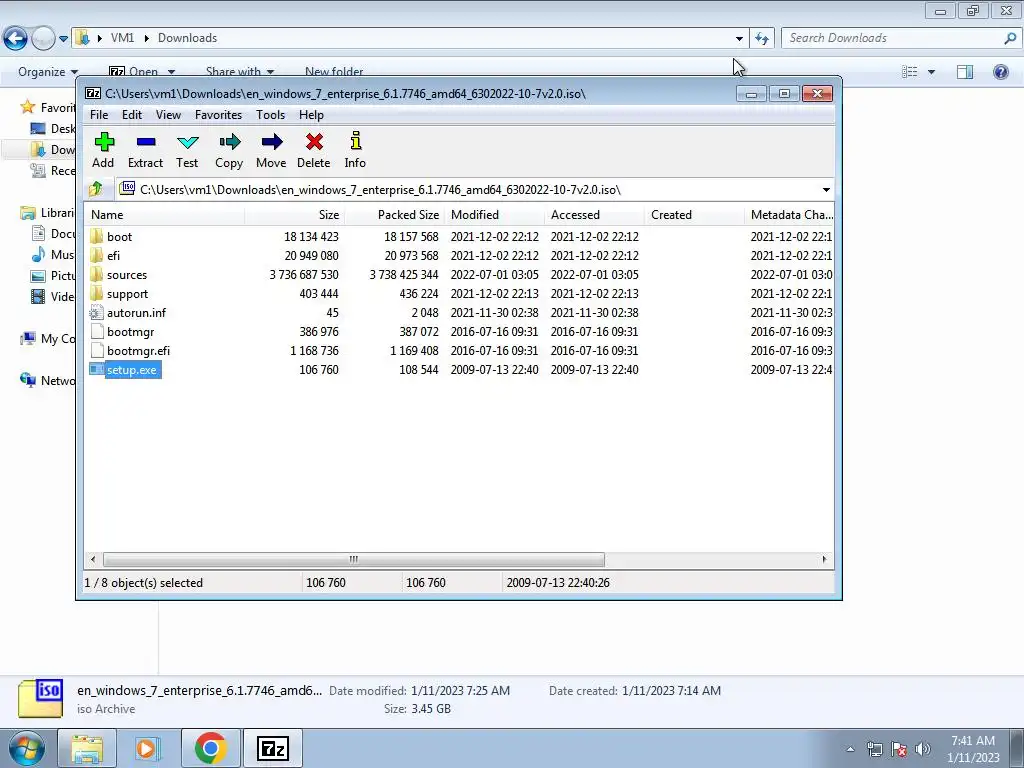Open the Favorites menu

(x=218, y=115)
